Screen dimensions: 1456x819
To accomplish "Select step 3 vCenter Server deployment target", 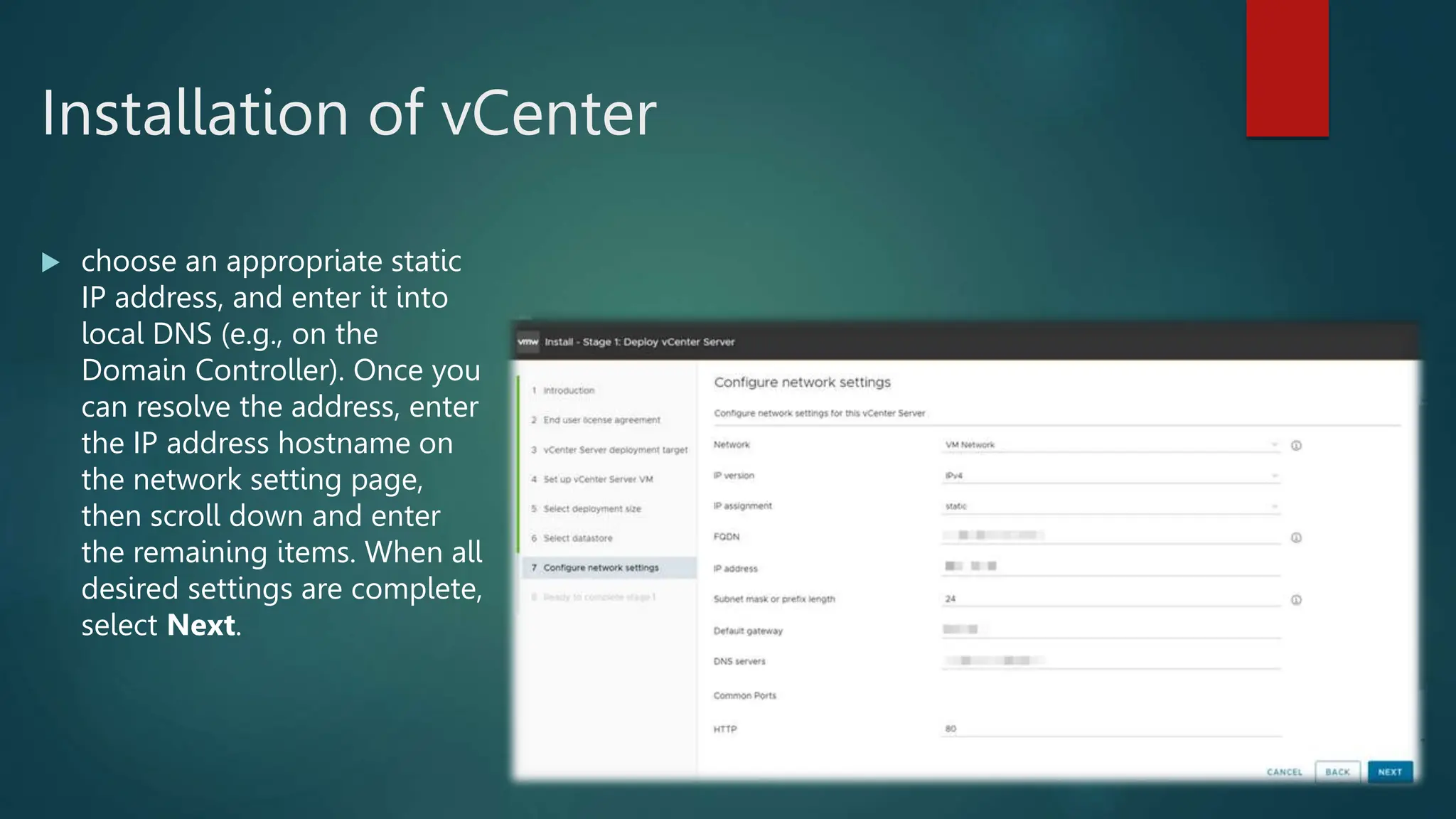I will click(609, 450).
